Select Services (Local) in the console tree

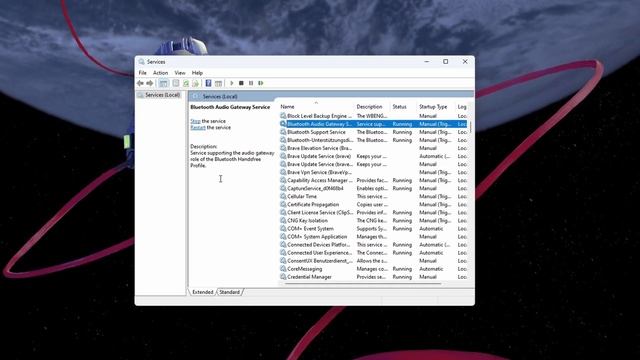(162, 95)
